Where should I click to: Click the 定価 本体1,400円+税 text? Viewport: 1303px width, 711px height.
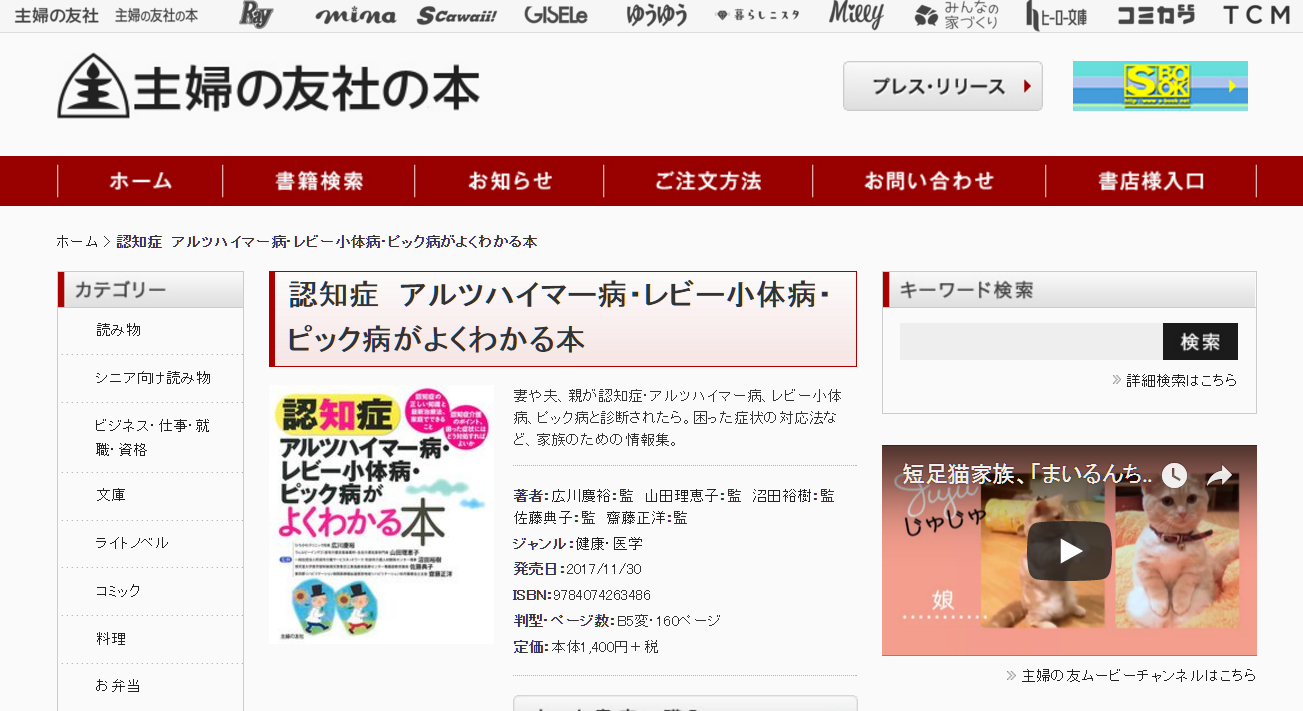pos(586,647)
